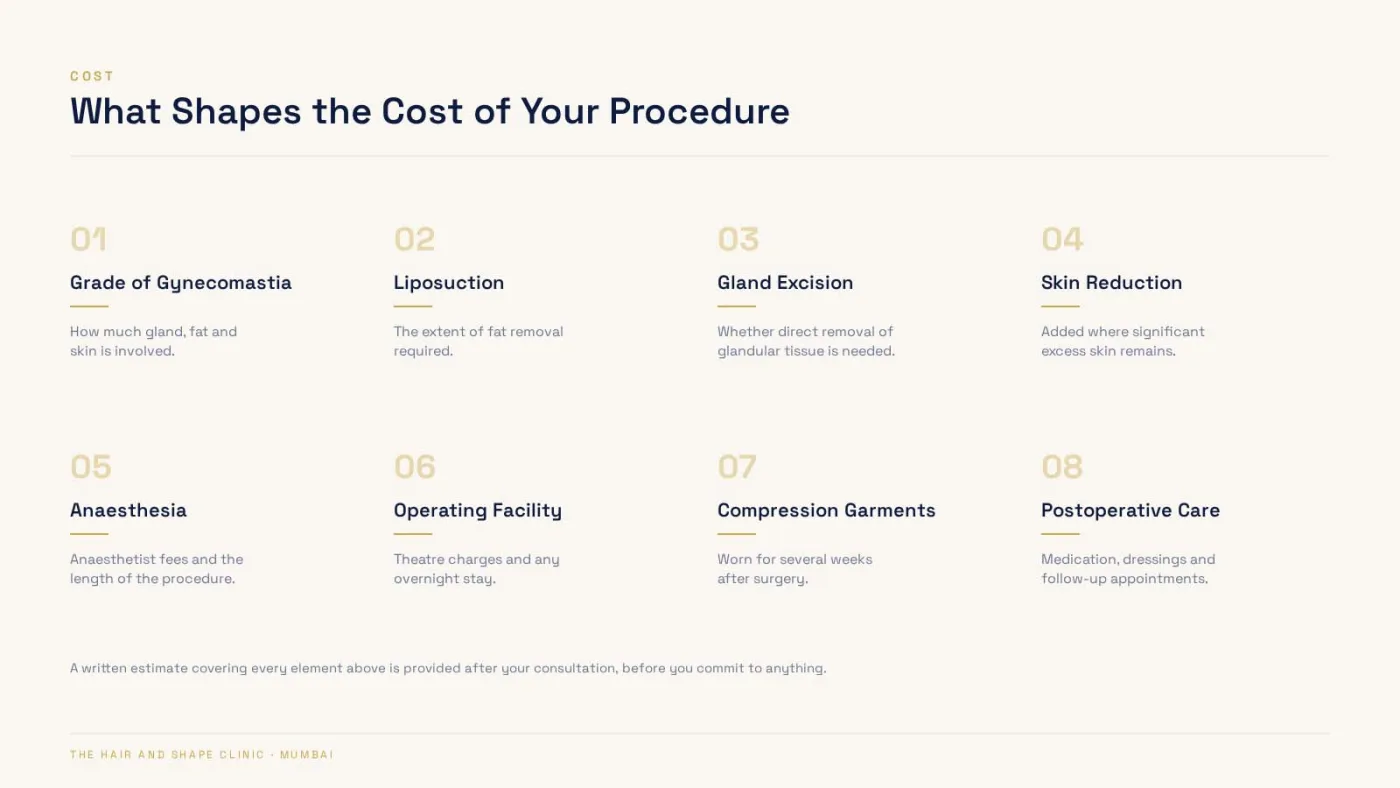Select the Grade of Gynecomastia heading

pyautogui.click(x=181, y=283)
